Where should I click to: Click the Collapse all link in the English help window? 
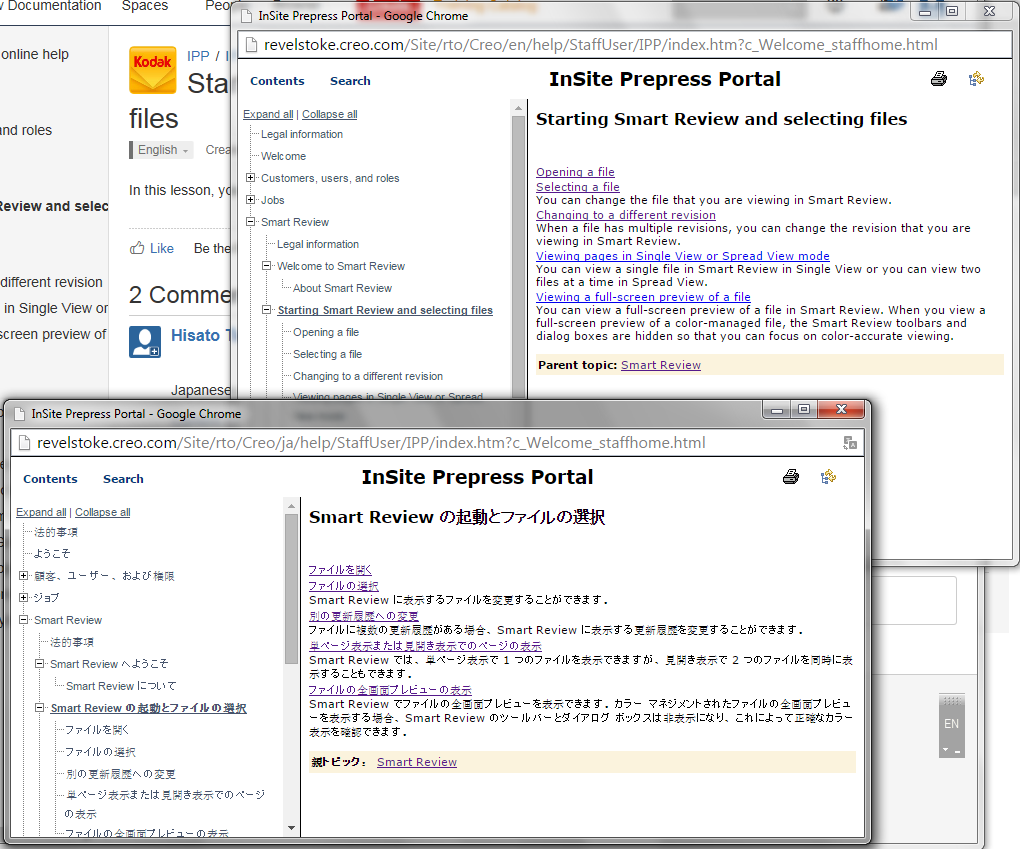329,114
